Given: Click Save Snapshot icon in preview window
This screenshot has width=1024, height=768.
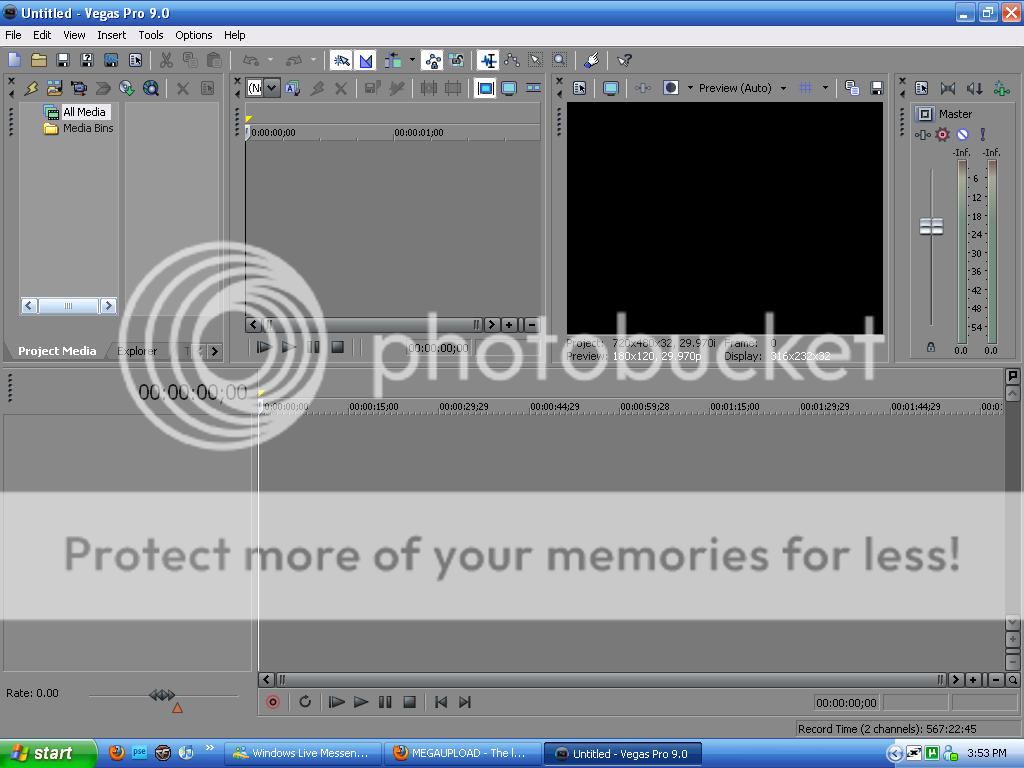Looking at the screenshot, I should pyautogui.click(x=877, y=88).
